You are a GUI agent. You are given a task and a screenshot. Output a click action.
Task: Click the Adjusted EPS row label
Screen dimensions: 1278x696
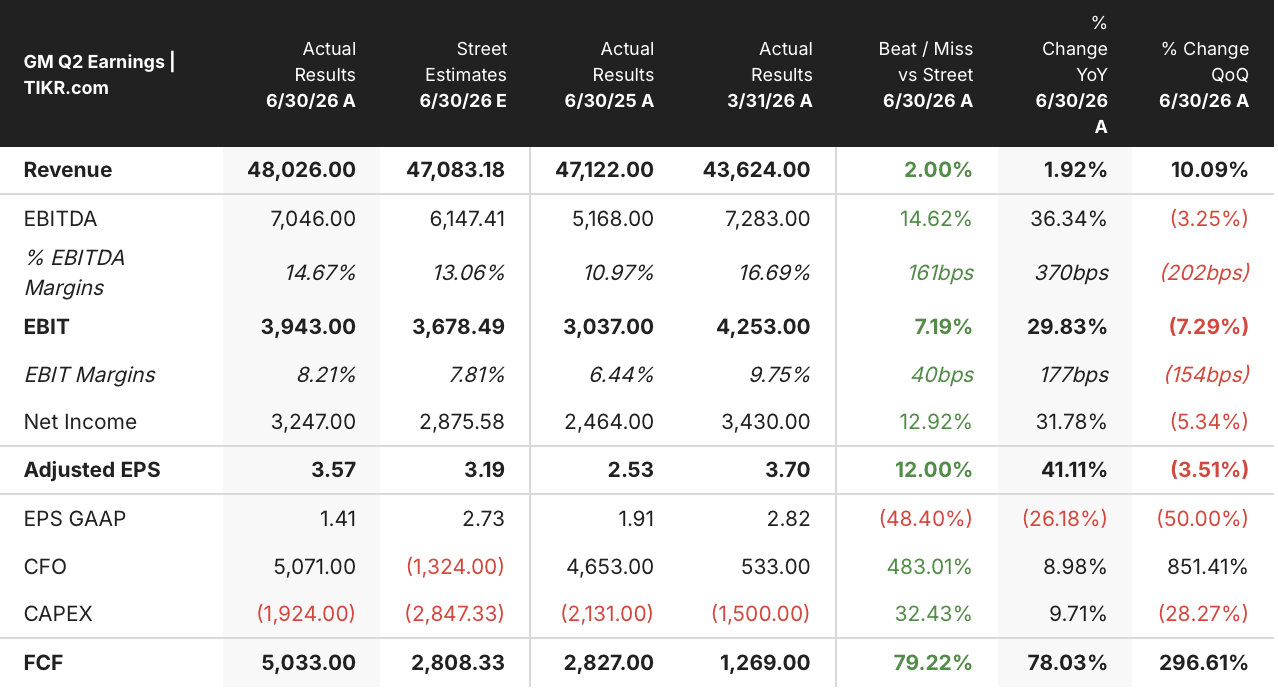click(92, 470)
